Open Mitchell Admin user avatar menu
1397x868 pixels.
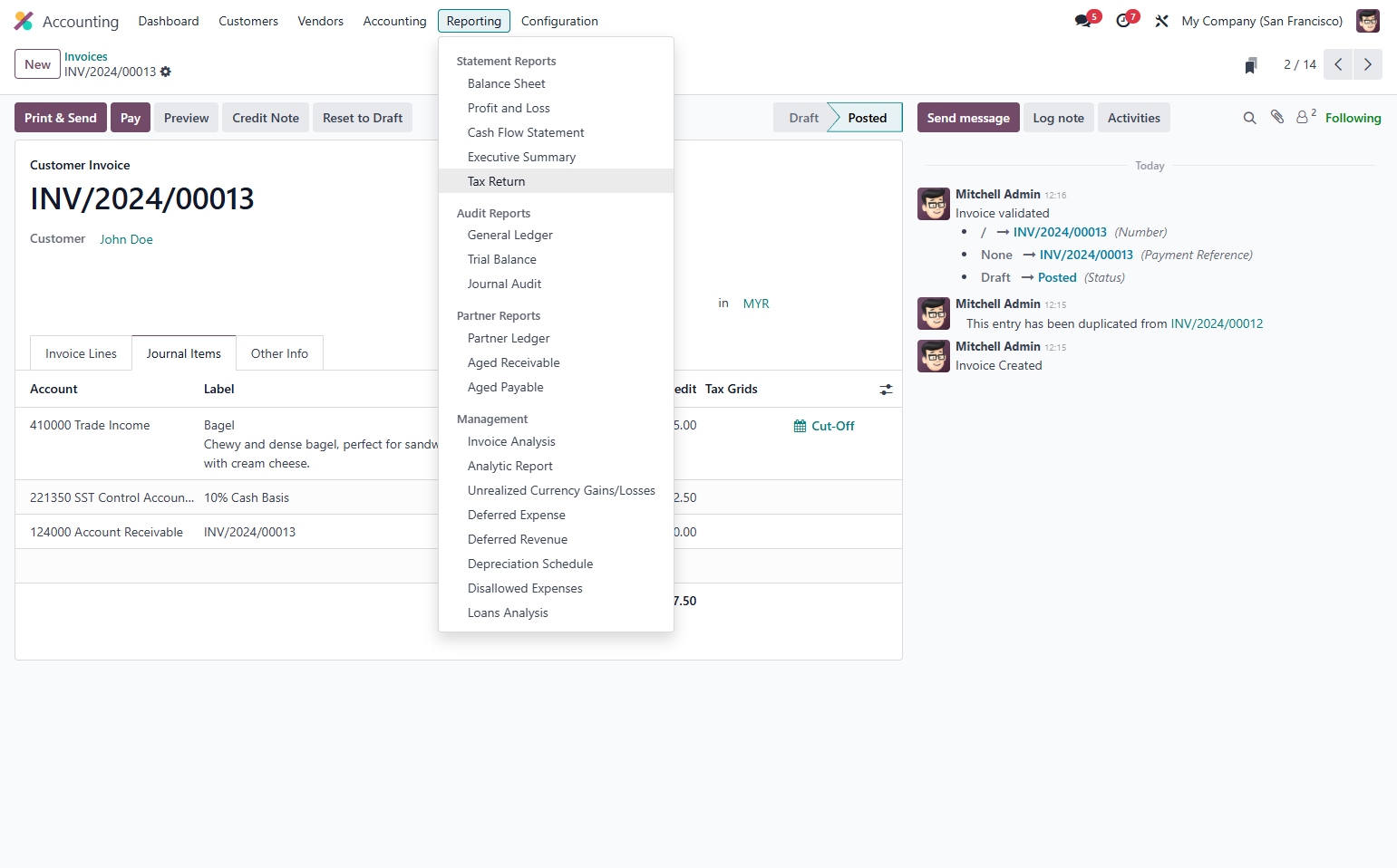(1367, 21)
